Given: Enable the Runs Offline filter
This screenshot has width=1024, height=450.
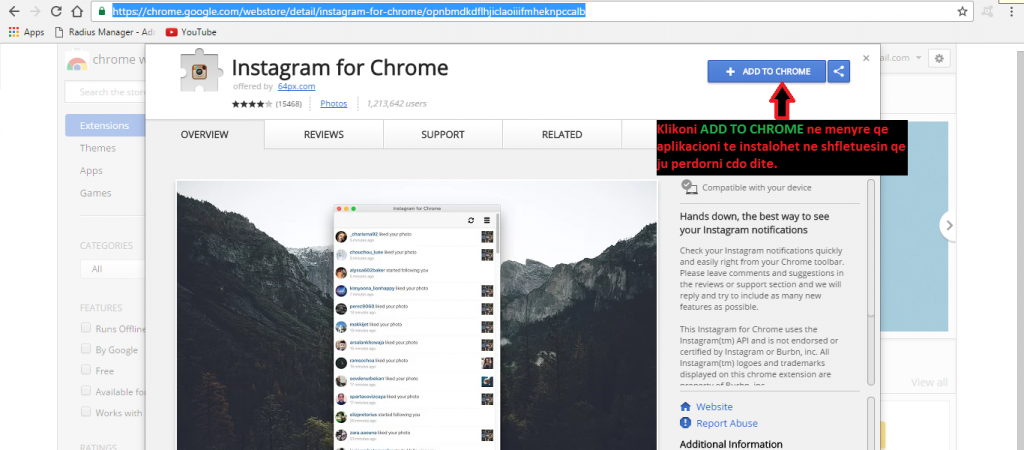Looking at the screenshot, I should [86, 328].
